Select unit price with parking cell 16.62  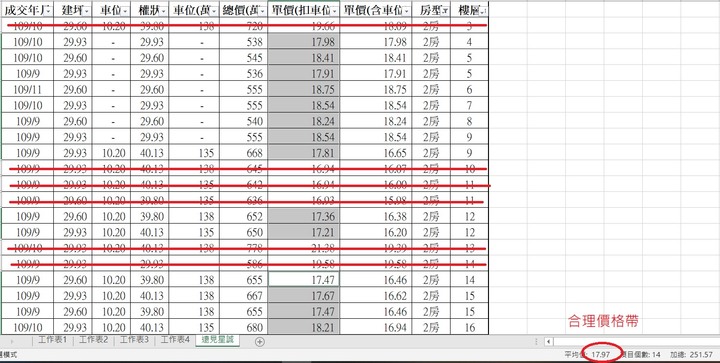click(376, 296)
